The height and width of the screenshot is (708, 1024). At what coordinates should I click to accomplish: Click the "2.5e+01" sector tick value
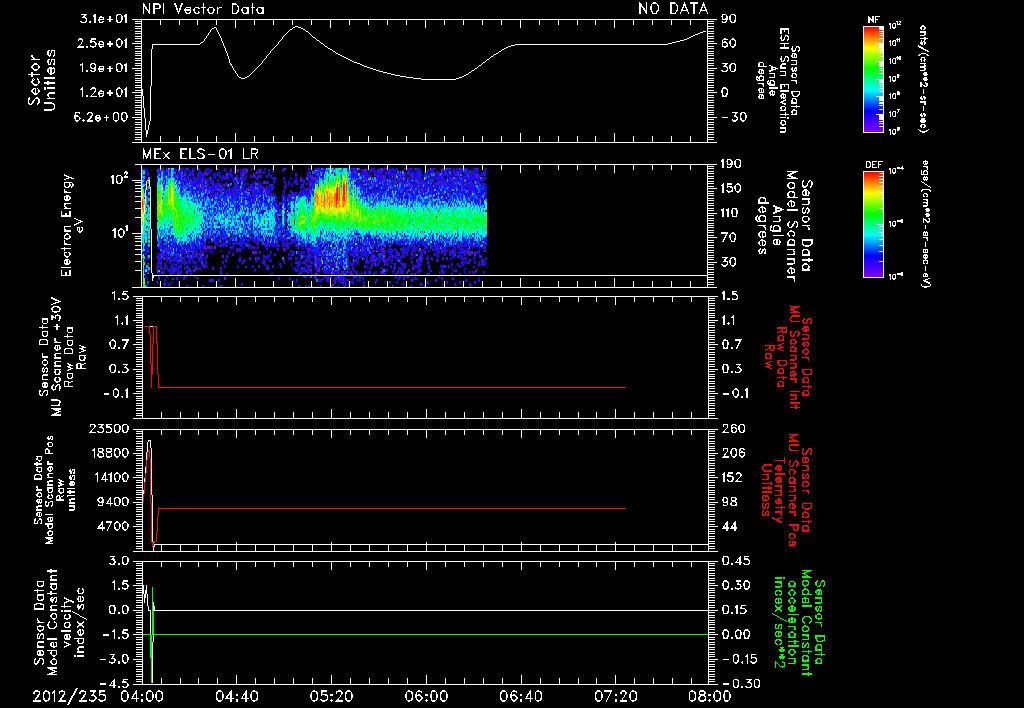104,44
